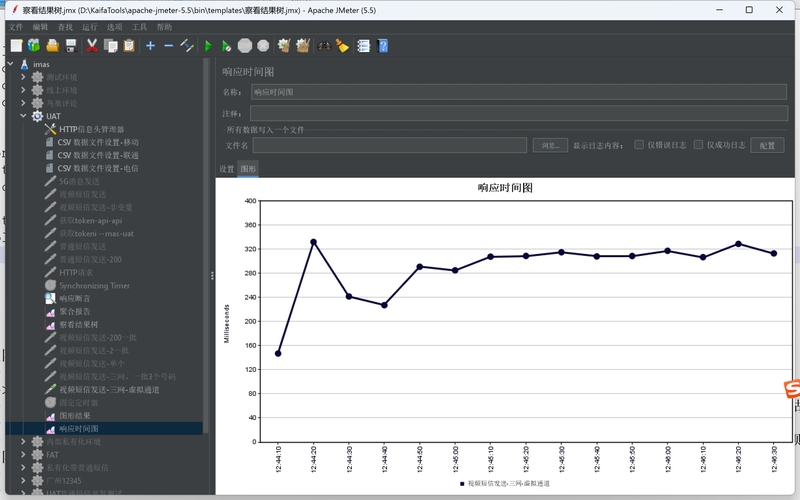Image resolution: width=800 pixels, height=500 pixels.
Task: Switch to the 设置 tab
Action: tap(227, 169)
